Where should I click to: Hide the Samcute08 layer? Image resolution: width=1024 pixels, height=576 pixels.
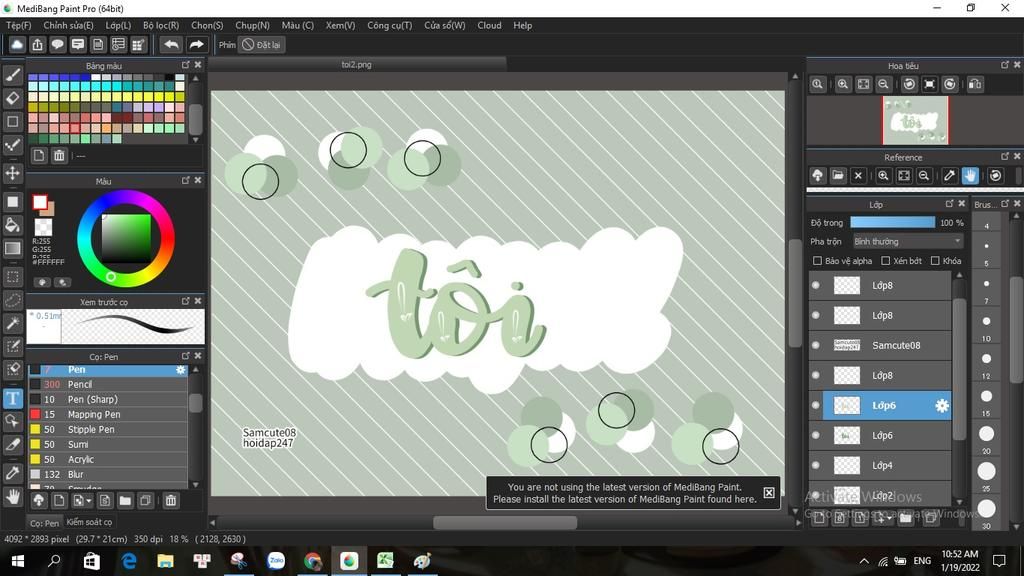click(816, 345)
